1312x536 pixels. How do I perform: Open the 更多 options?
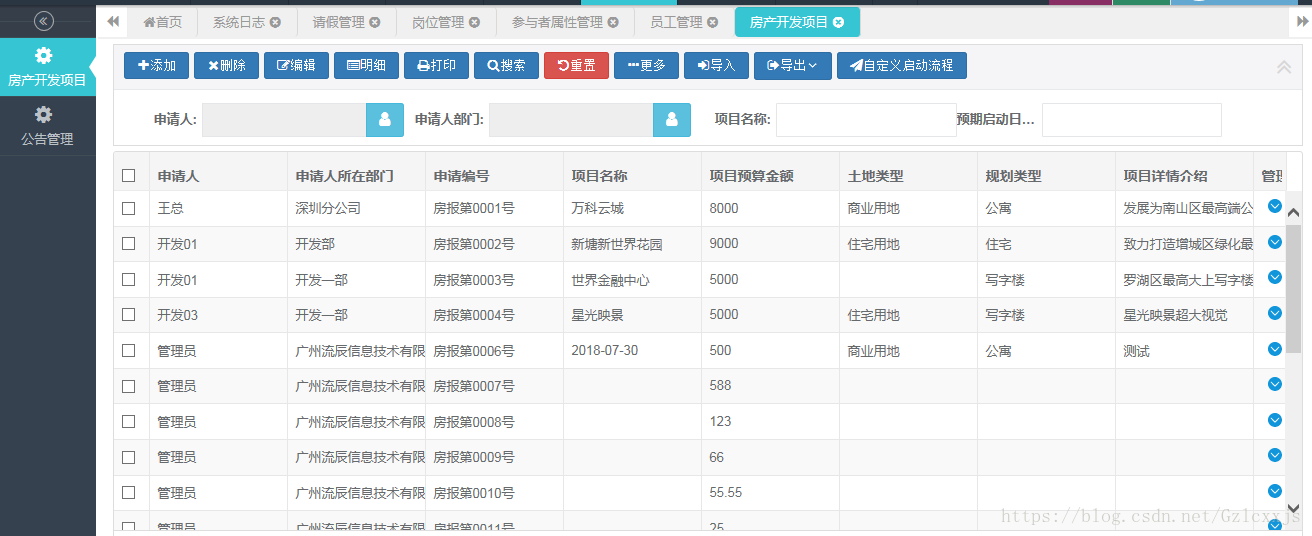[646, 66]
